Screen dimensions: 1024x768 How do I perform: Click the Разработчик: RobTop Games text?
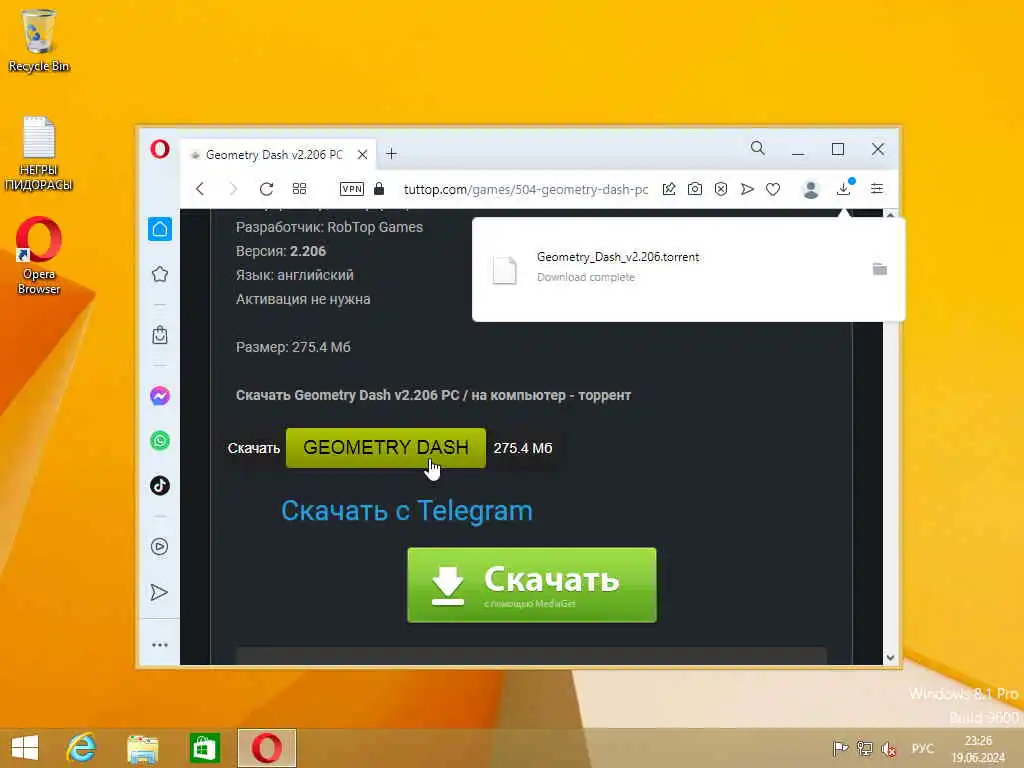click(329, 227)
